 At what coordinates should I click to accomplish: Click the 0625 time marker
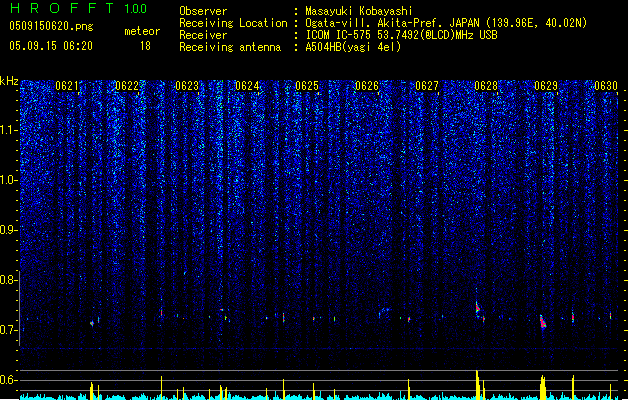pyautogui.click(x=307, y=86)
